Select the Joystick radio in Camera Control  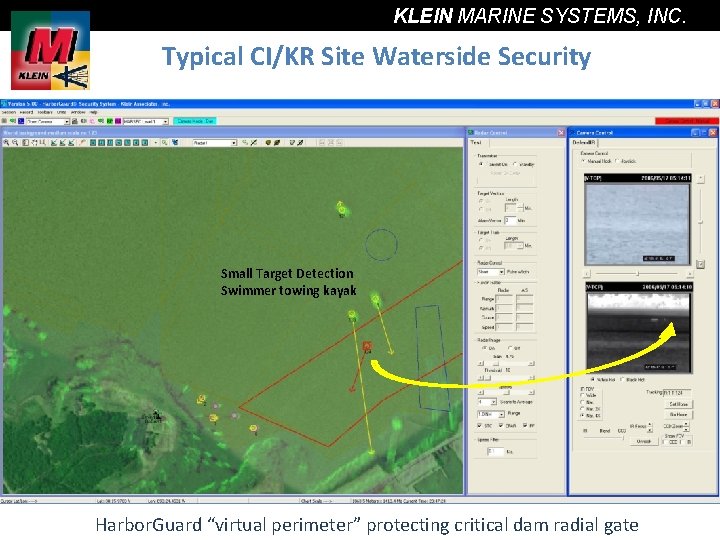click(618, 161)
